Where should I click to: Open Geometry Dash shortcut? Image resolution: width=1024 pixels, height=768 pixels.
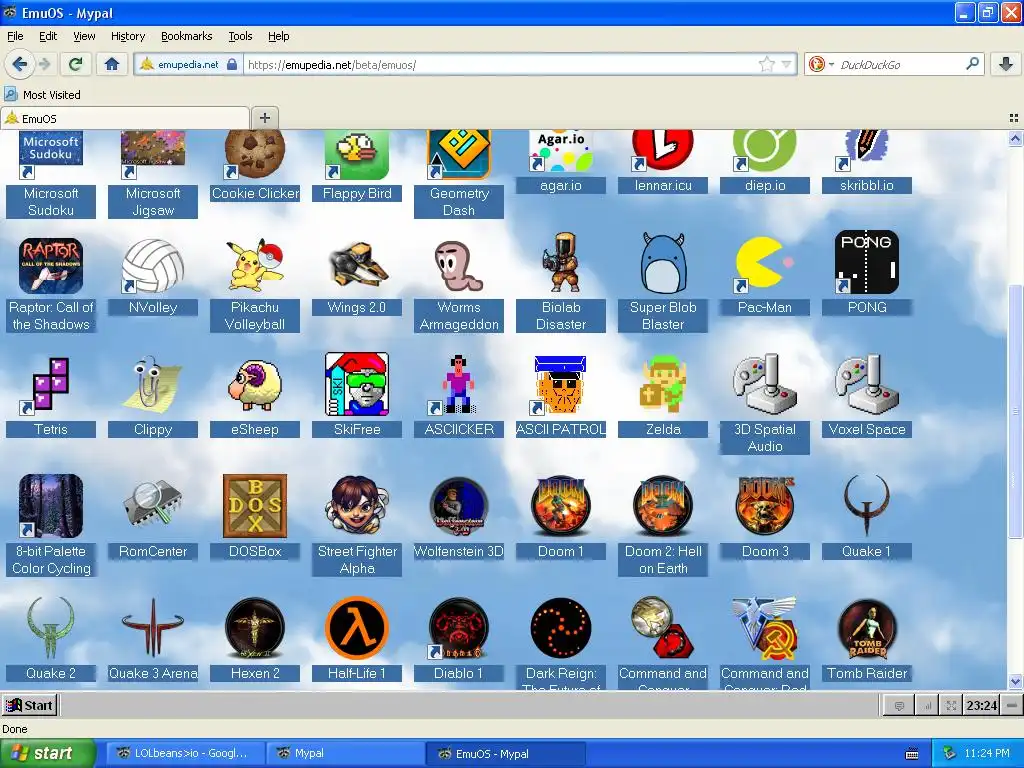click(458, 155)
